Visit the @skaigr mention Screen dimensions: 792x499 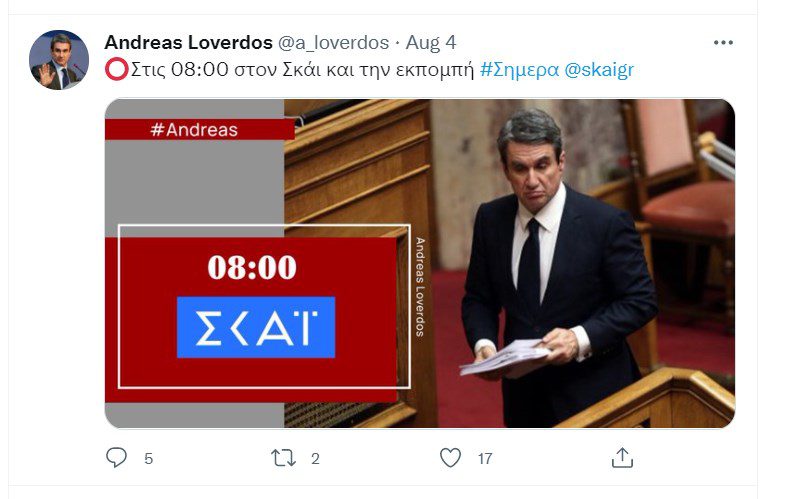coord(599,70)
